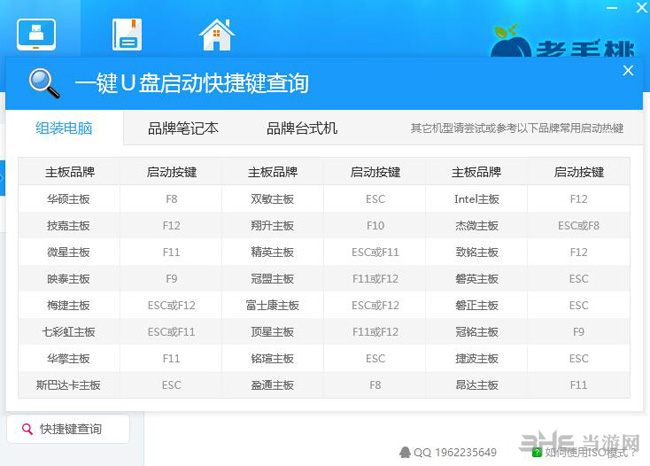Select the 致铭主板 cell
This screenshot has width=650, height=466.
pyautogui.click(x=477, y=252)
